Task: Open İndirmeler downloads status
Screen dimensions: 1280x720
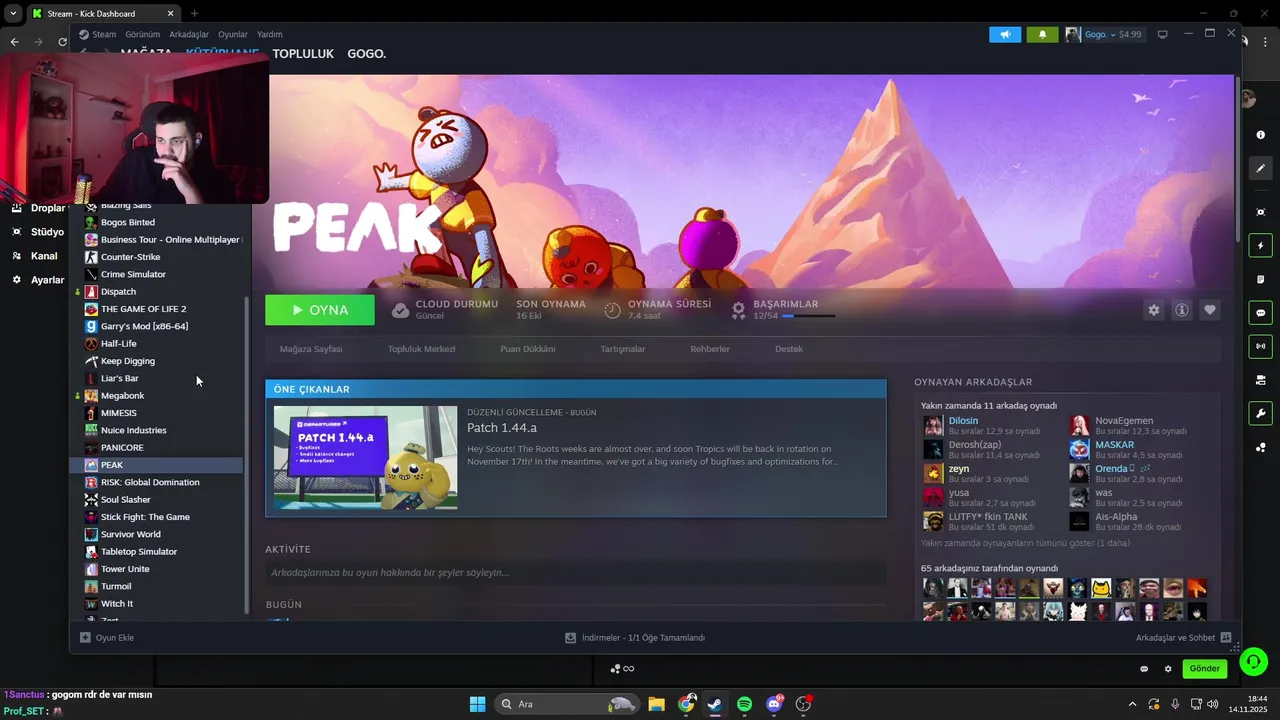Action: [635, 638]
